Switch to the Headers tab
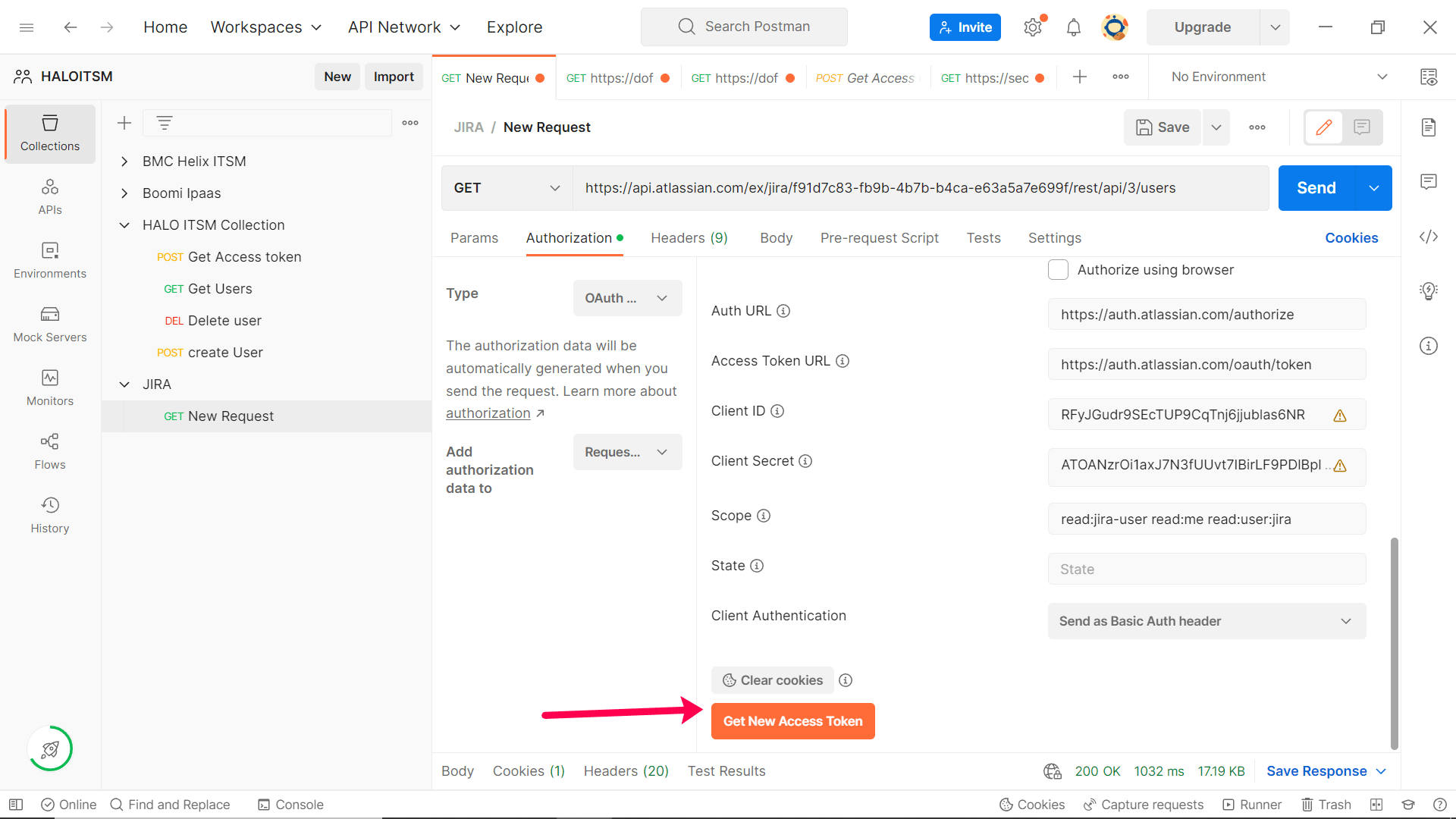The width and height of the screenshot is (1456, 819). click(690, 238)
